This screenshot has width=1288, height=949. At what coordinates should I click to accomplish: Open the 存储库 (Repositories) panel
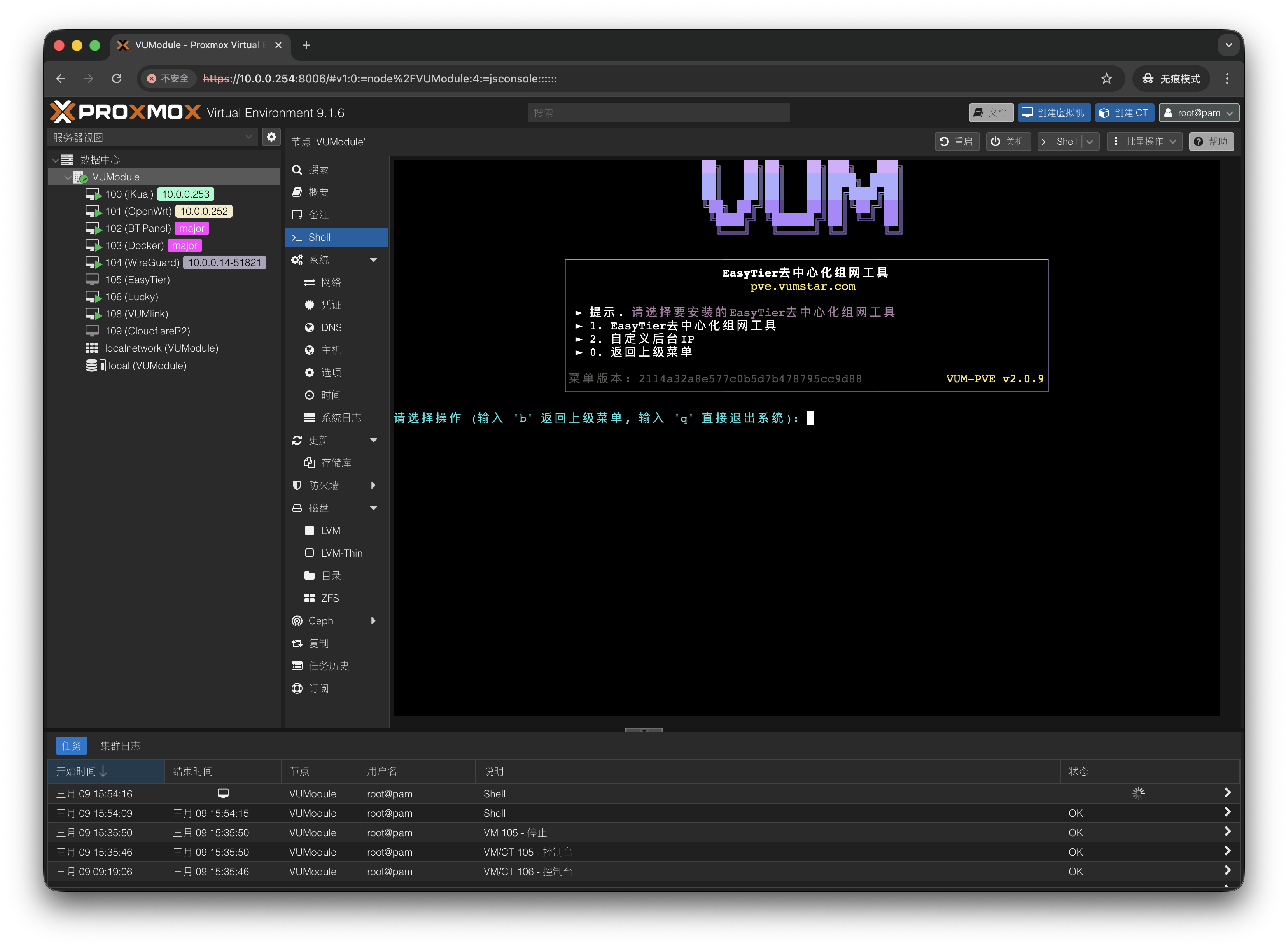[336, 462]
